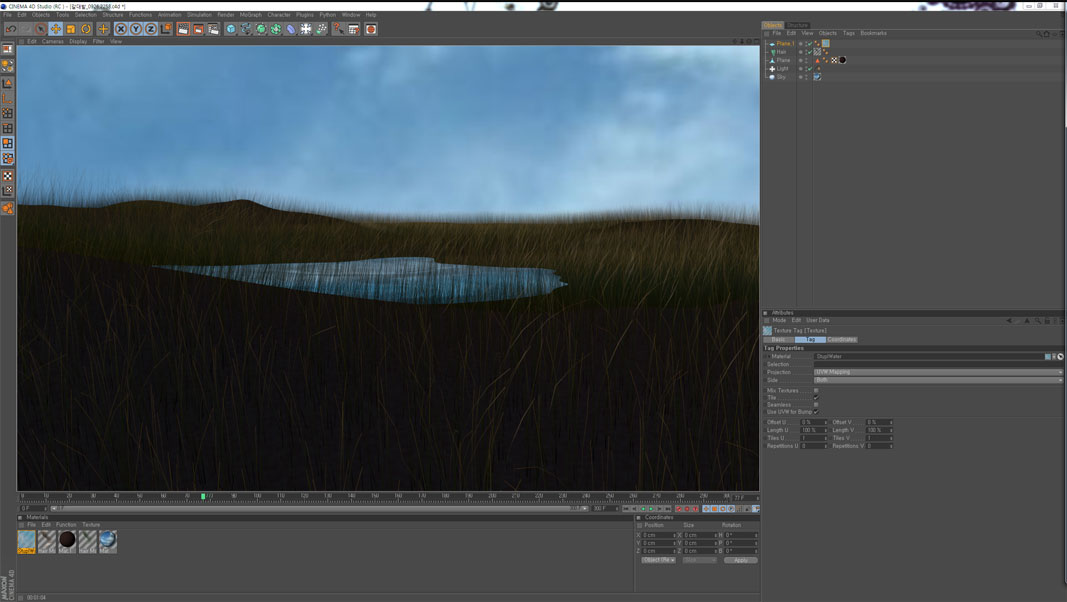Viewport: 1067px width, 602px height.
Task: Switch to the Structure tab
Action: (798, 25)
